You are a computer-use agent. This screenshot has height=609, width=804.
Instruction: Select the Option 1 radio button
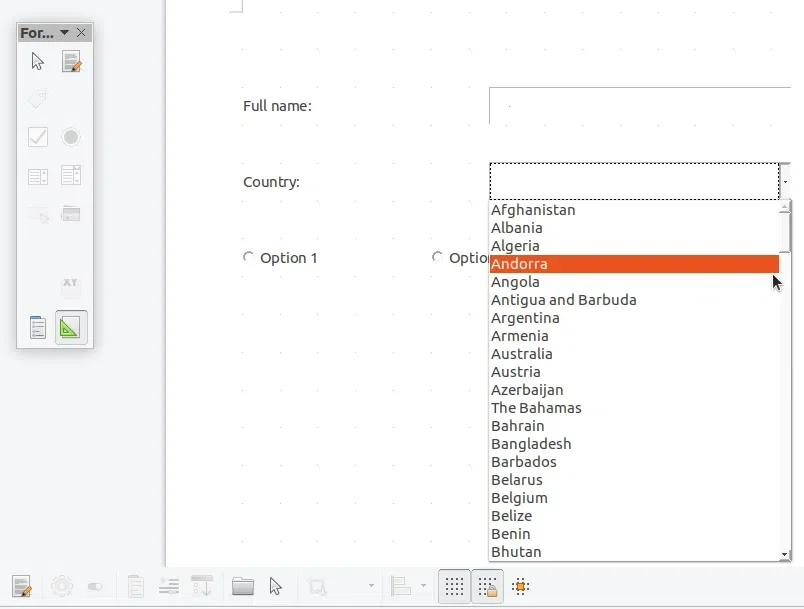point(249,257)
